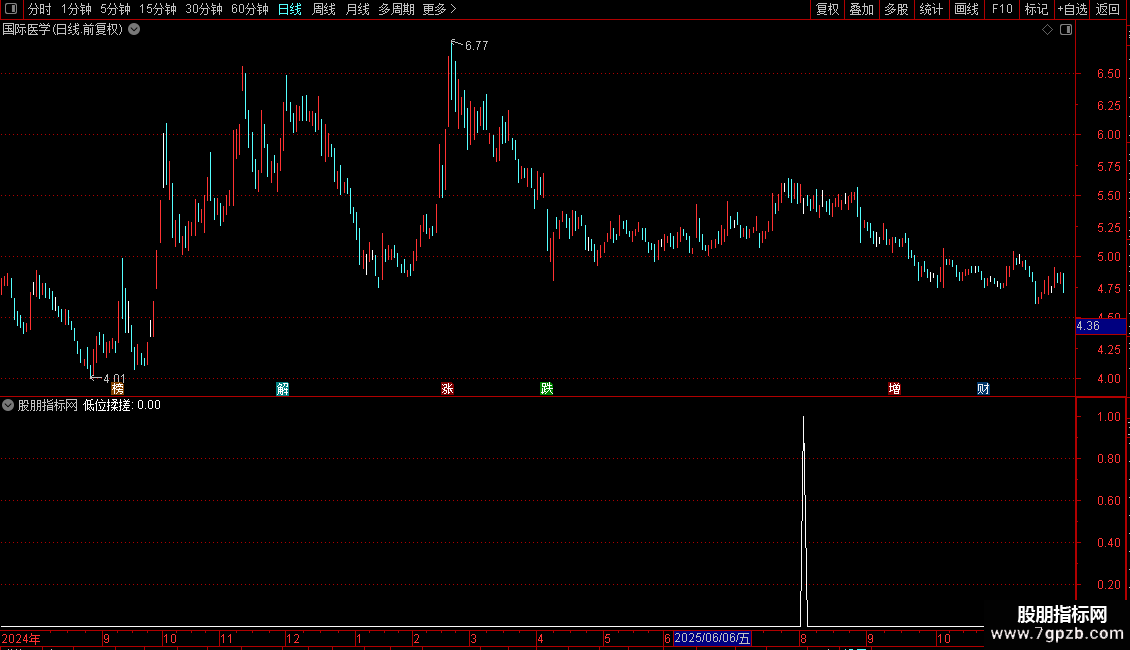Select the 5分钟 period
Screen dimensions: 1130x650
click(115, 9)
